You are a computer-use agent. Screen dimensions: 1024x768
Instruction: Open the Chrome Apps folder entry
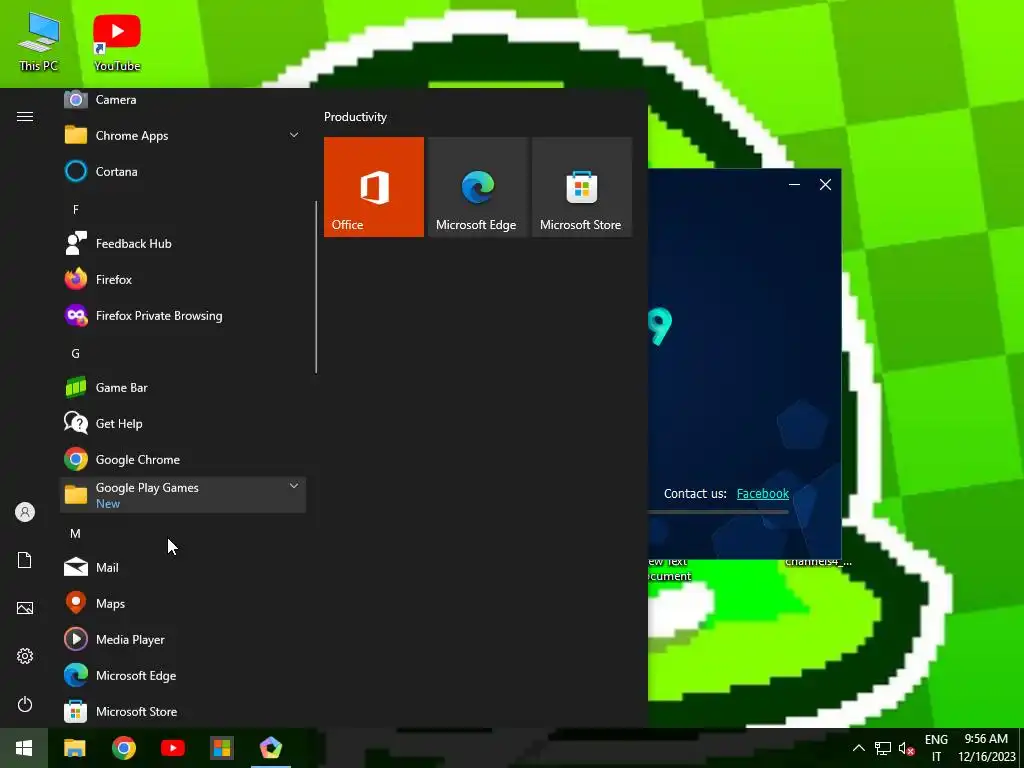click(x=183, y=136)
